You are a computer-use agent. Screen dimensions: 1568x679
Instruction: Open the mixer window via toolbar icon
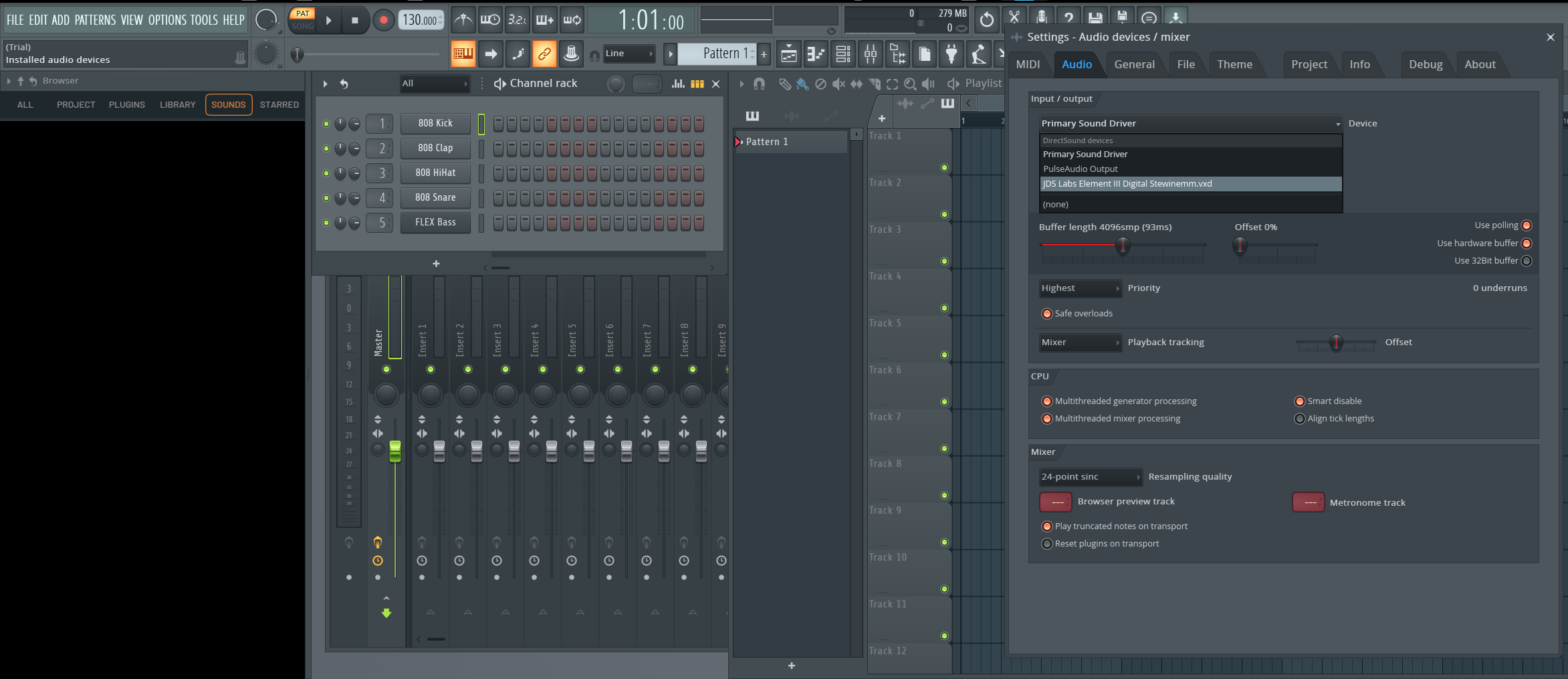pyautogui.click(x=870, y=54)
